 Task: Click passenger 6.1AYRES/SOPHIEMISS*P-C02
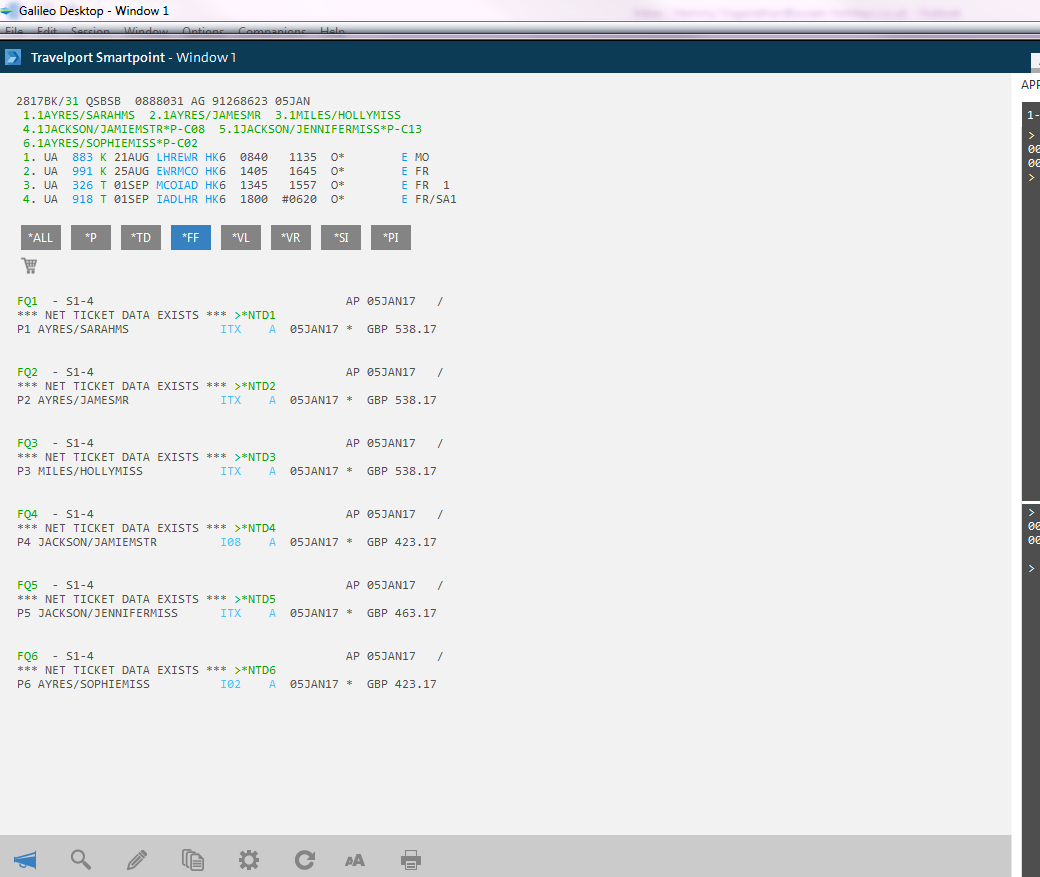coord(110,143)
